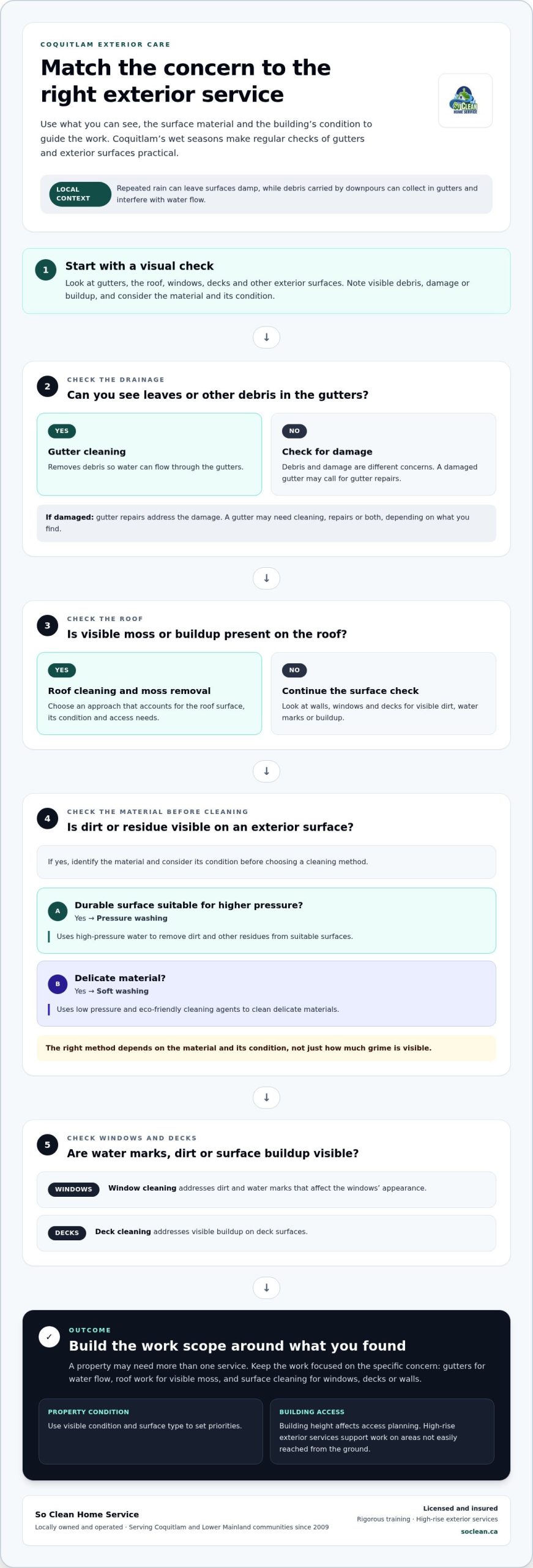
Task: Open the soclean.ca link
Action: 479,1531
